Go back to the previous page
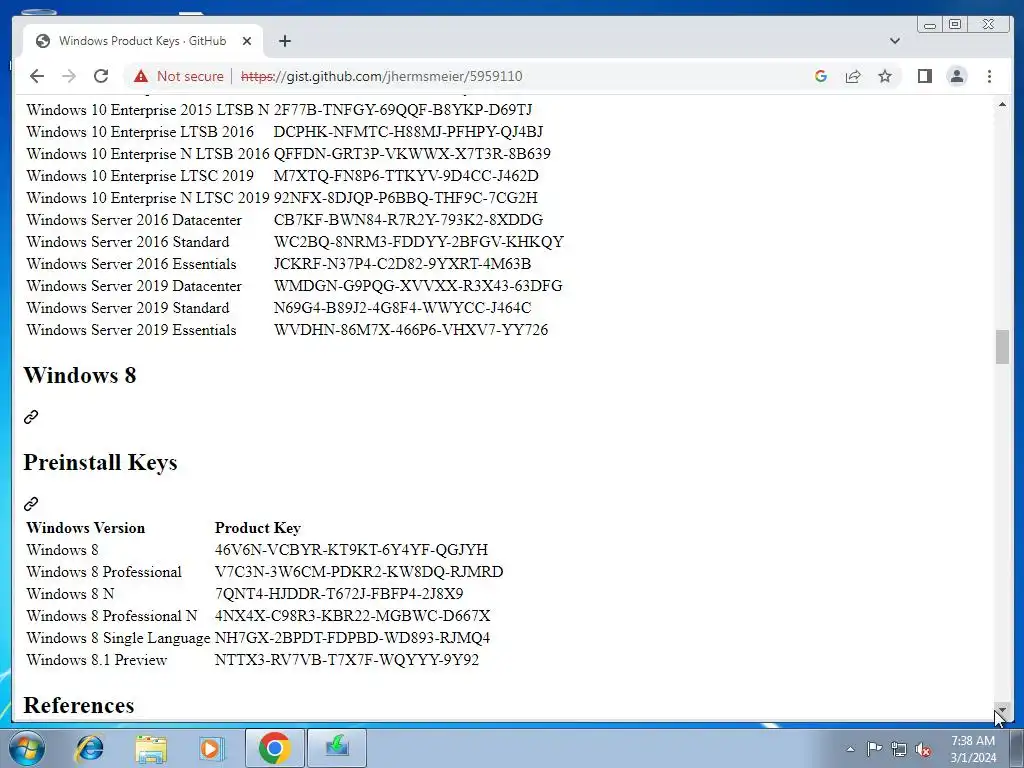 tap(37, 76)
